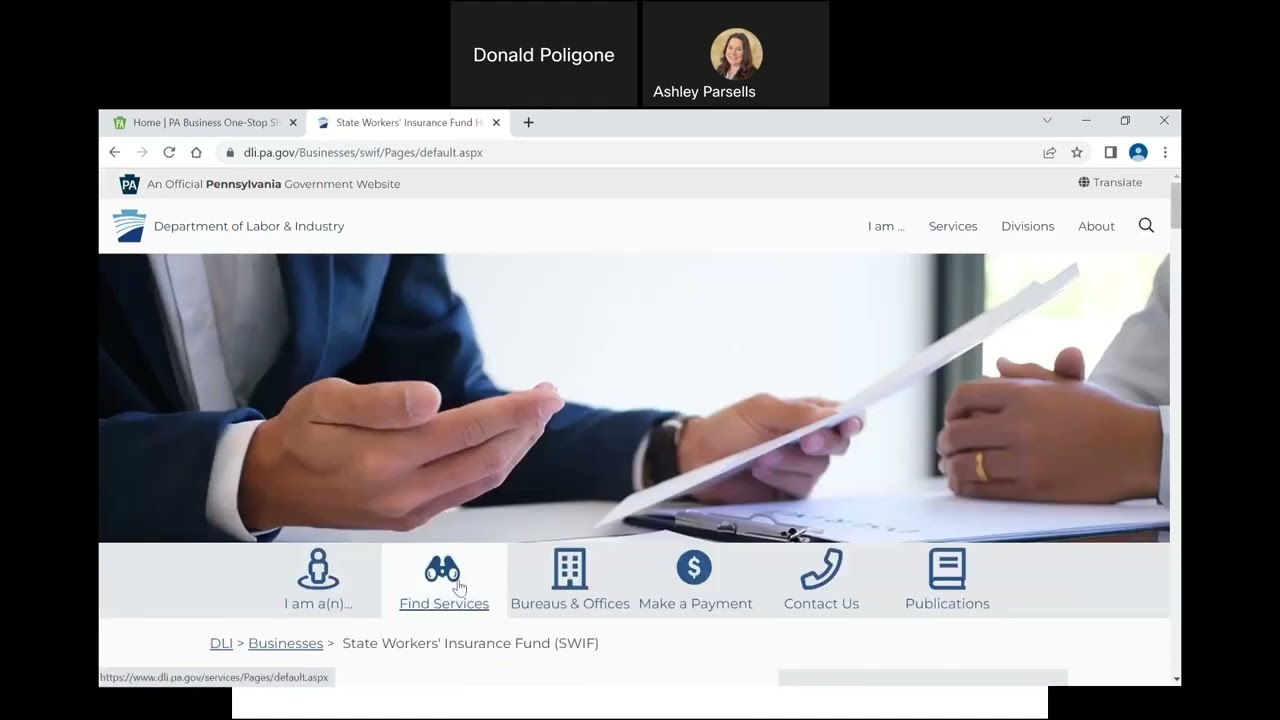
Task: Reload the page with the refresh icon
Action: click(x=169, y=152)
